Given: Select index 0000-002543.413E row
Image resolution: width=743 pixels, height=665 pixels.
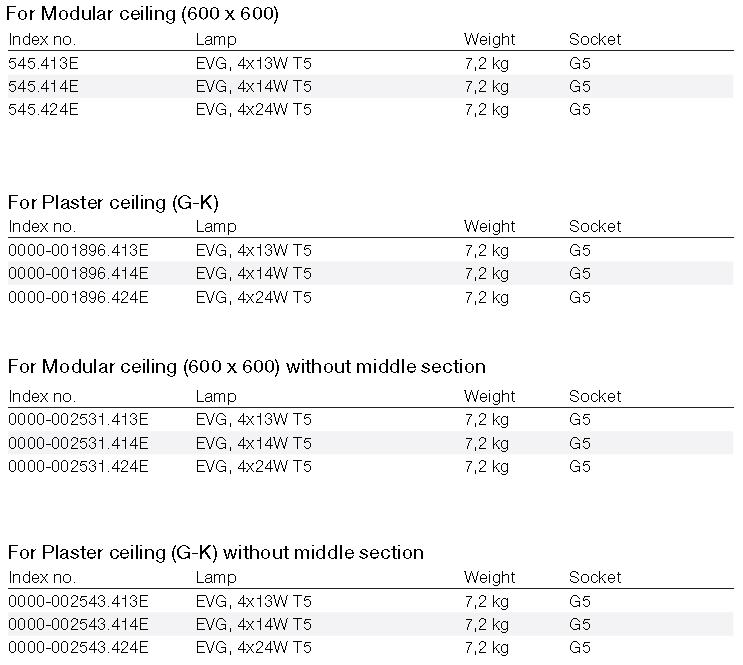Looking at the screenshot, I should coord(371,601).
